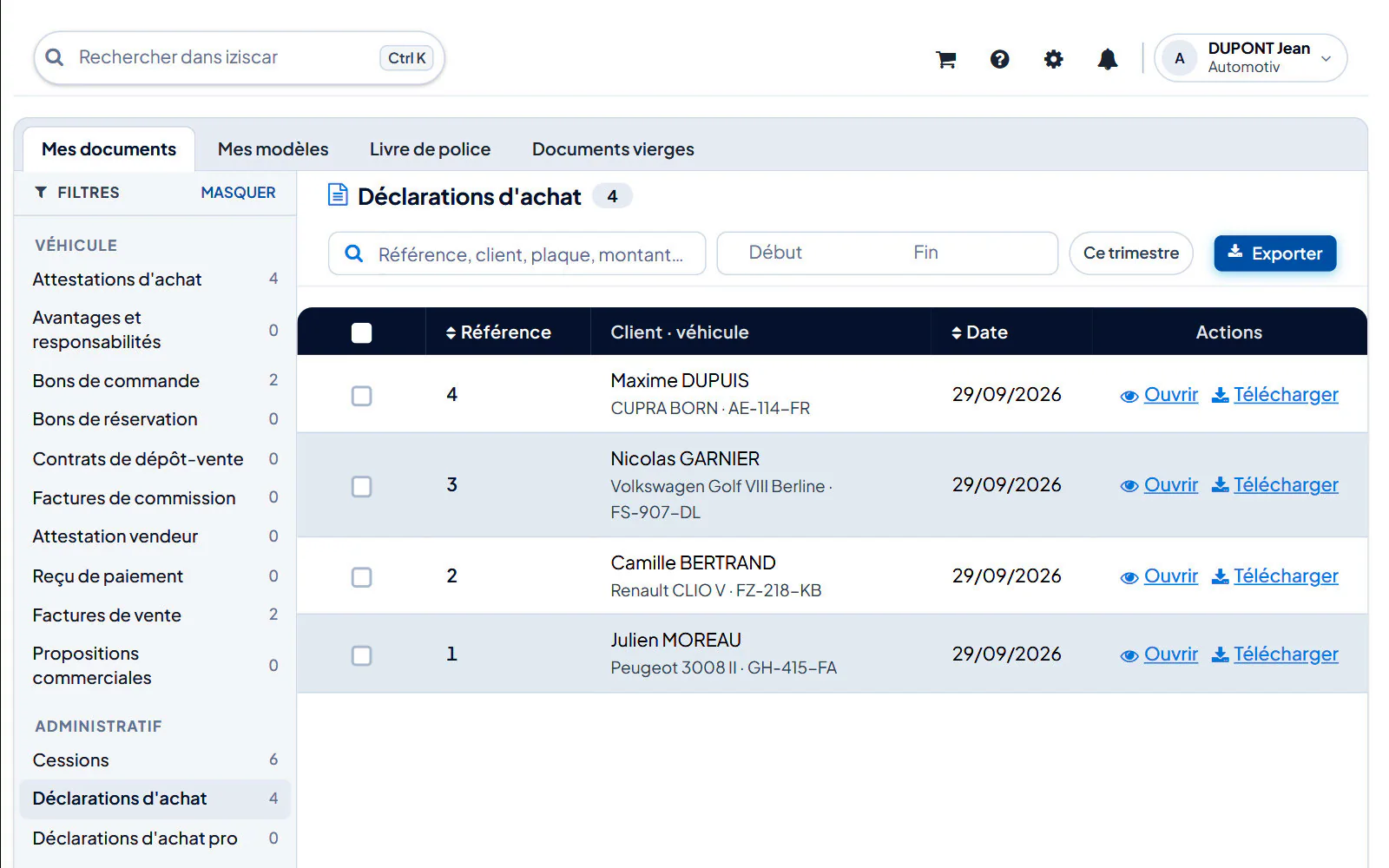Toggle the select-all checkbox in table header
Image resolution: width=1389 pixels, height=868 pixels.
point(362,332)
